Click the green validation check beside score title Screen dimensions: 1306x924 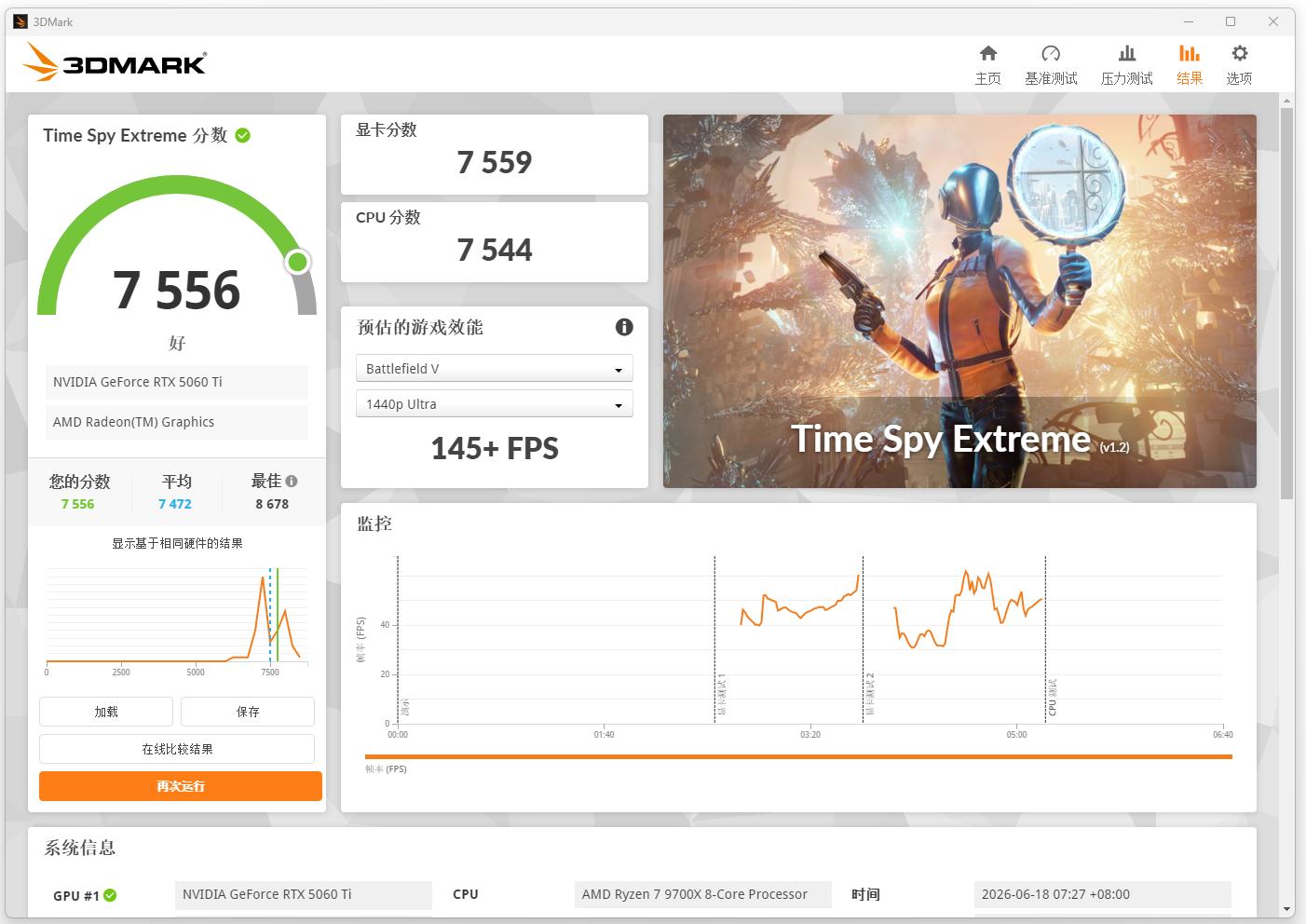point(243,135)
